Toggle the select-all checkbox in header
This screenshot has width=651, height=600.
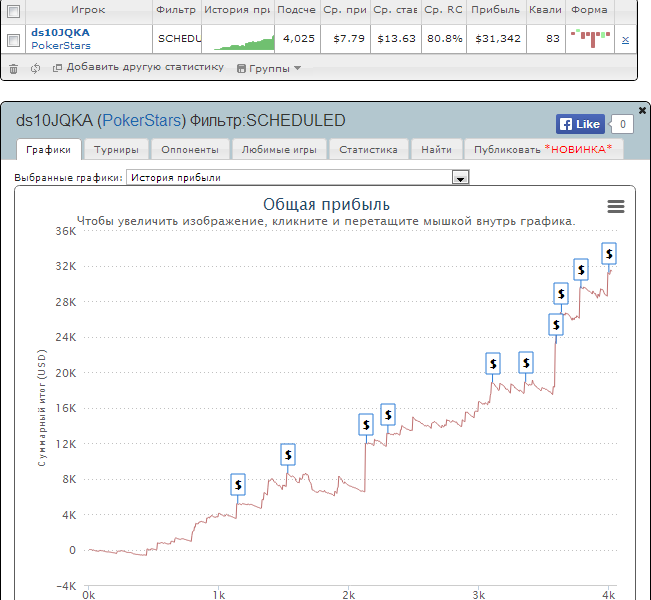coord(13,9)
